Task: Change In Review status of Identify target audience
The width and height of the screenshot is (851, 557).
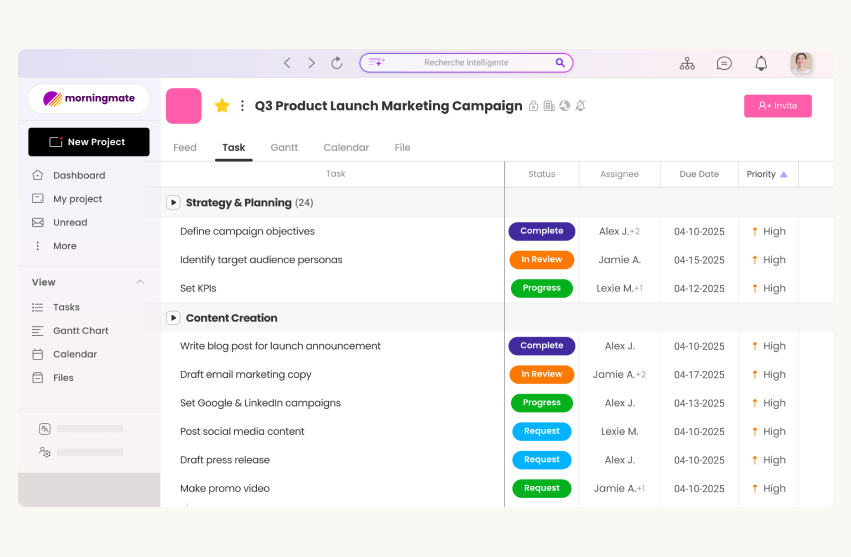Action: tap(542, 260)
